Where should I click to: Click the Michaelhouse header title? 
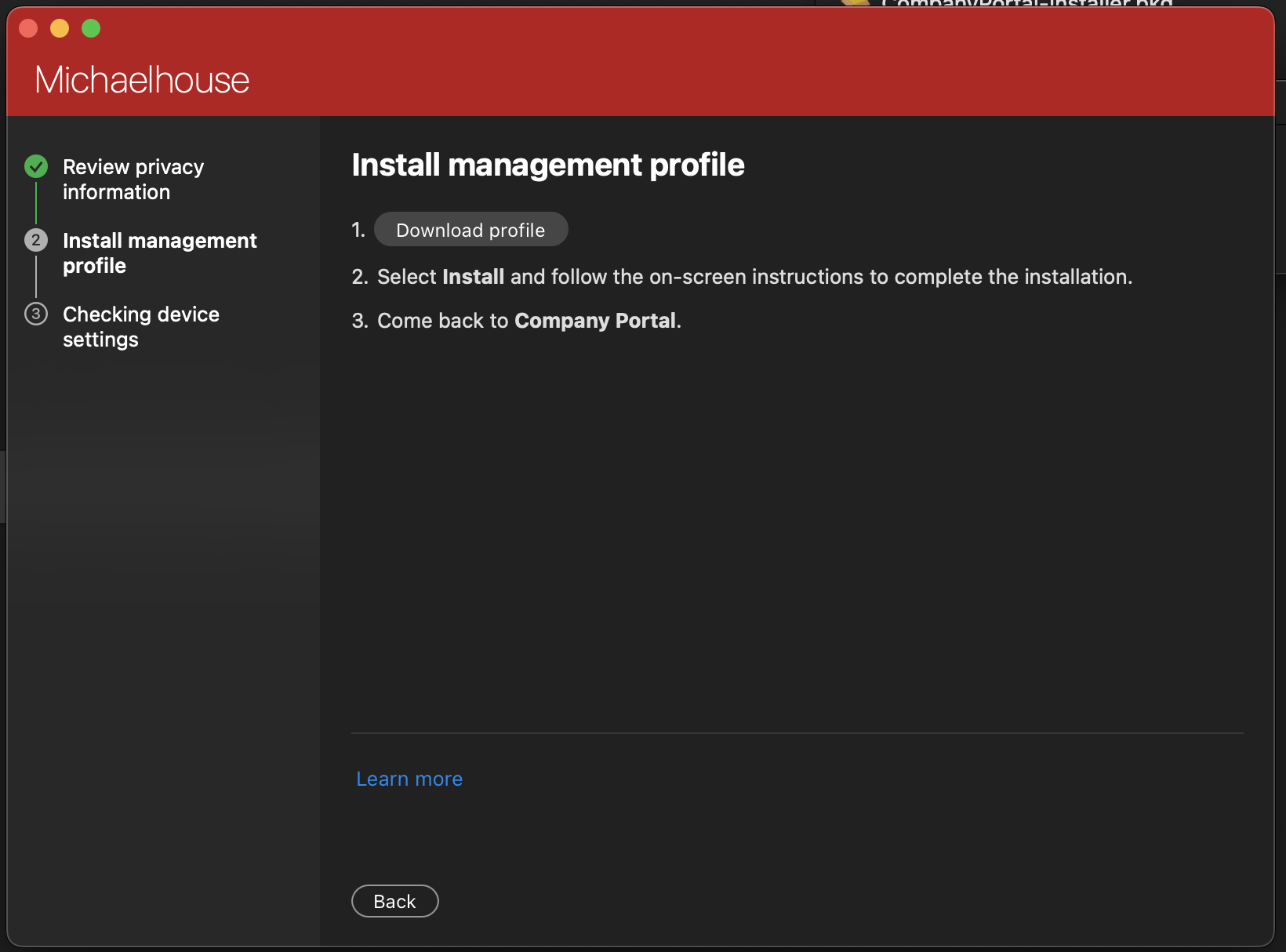[x=142, y=80]
